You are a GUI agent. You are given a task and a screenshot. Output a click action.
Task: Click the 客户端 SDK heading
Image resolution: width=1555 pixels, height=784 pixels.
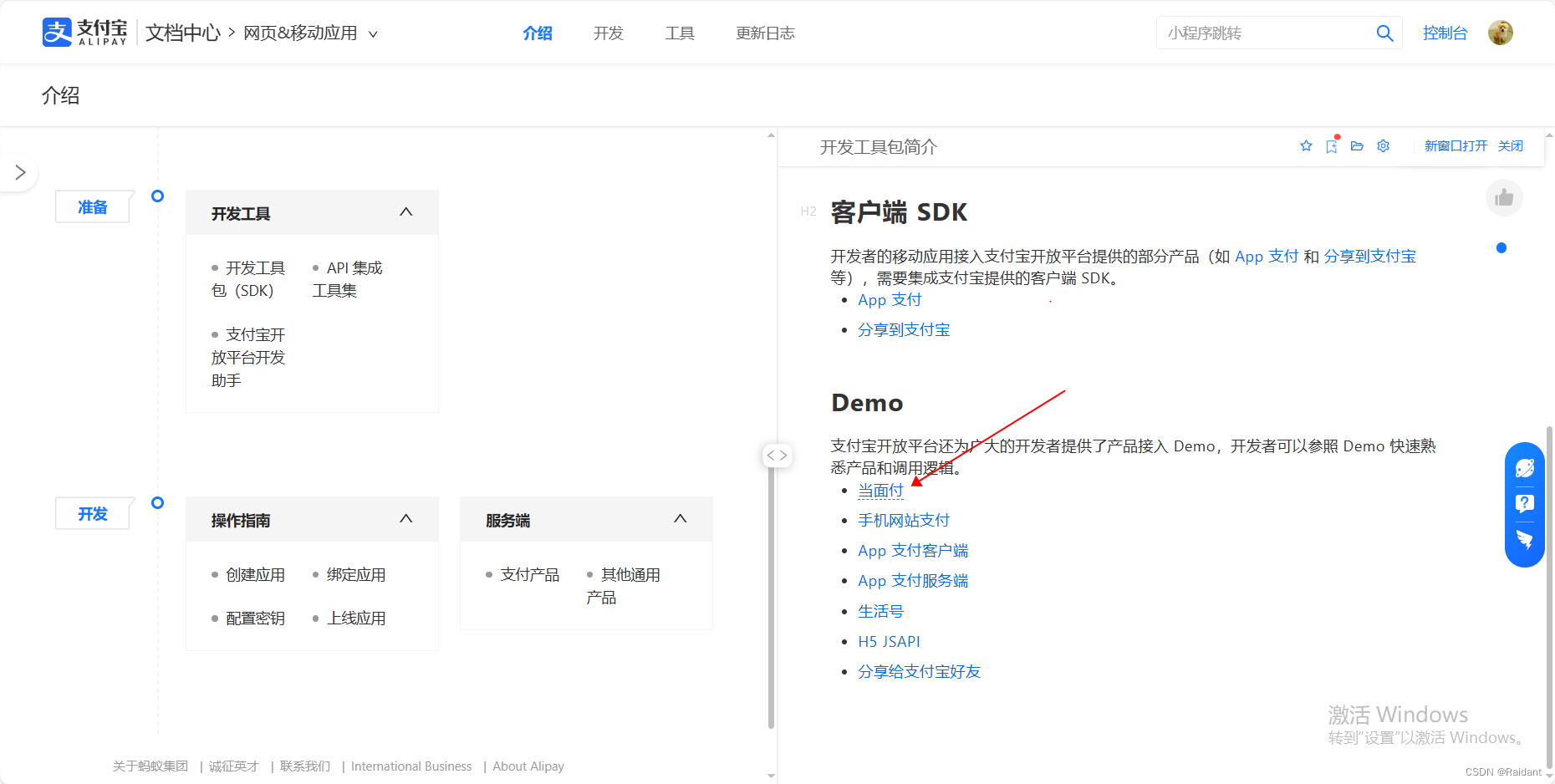click(x=899, y=212)
